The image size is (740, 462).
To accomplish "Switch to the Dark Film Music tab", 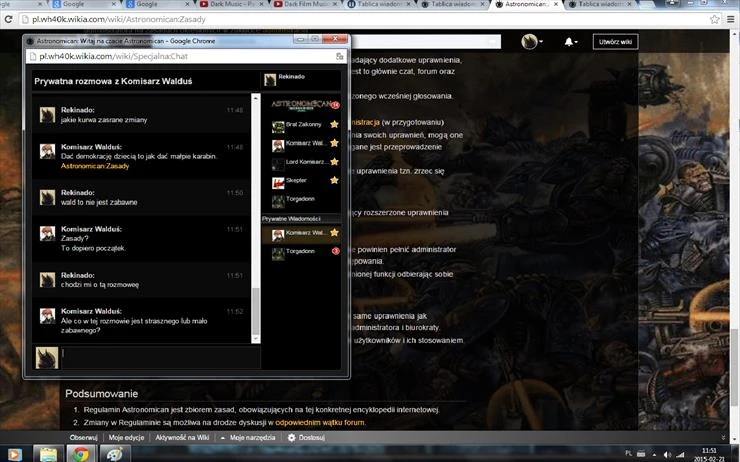I will click(306, 4).
